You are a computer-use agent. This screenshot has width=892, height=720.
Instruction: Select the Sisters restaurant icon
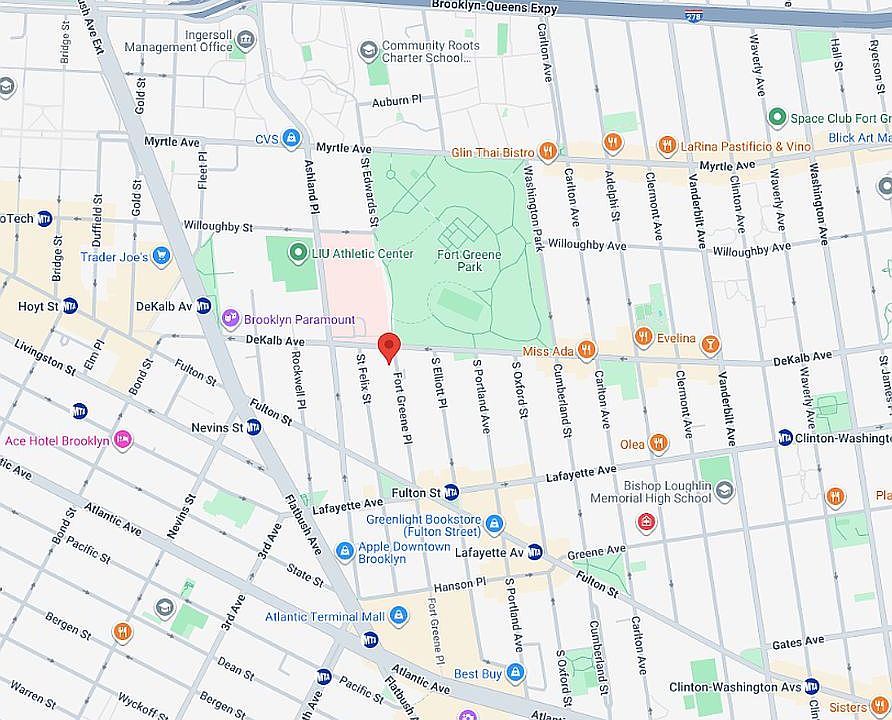[878, 707]
